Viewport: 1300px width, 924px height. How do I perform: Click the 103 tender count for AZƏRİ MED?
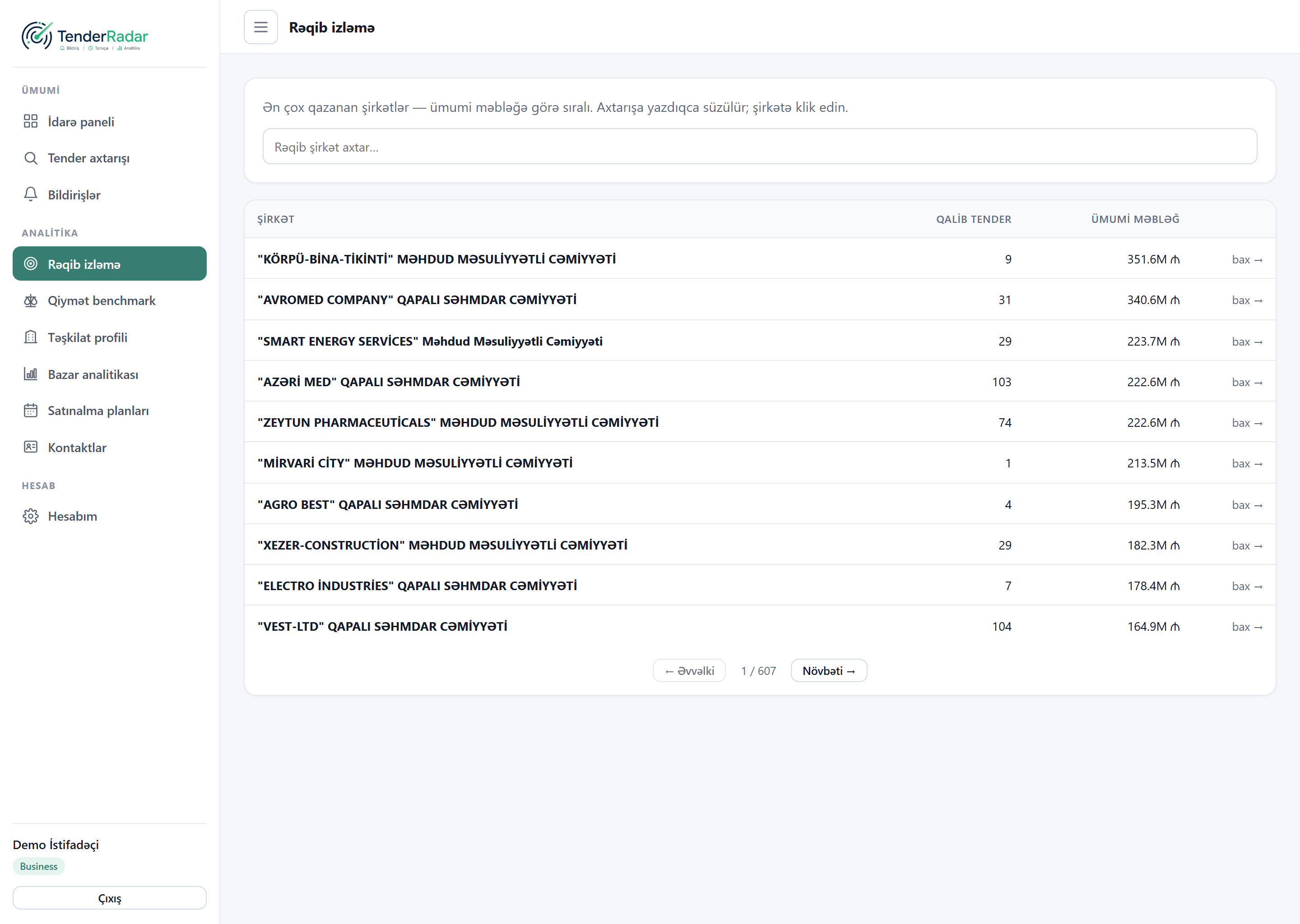(1002, 382)
